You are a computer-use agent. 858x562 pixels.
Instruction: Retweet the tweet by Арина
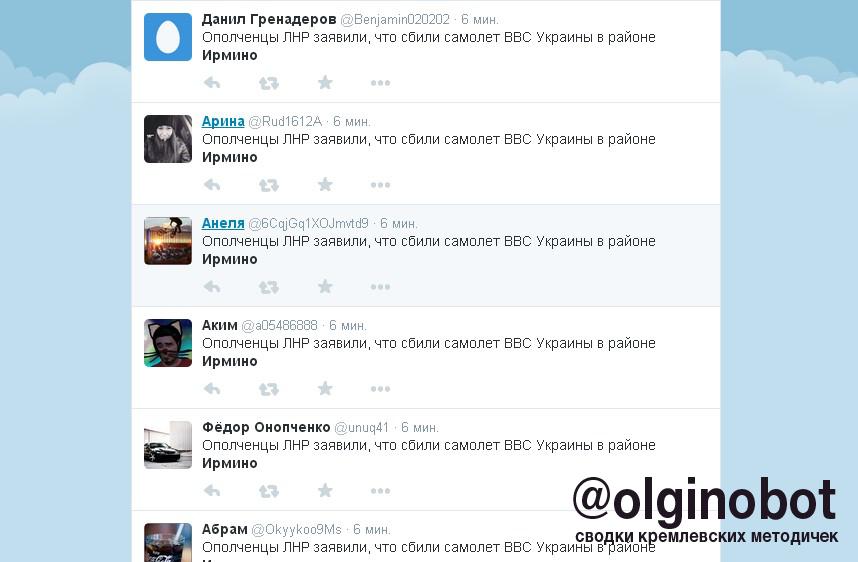pos(269,185)
